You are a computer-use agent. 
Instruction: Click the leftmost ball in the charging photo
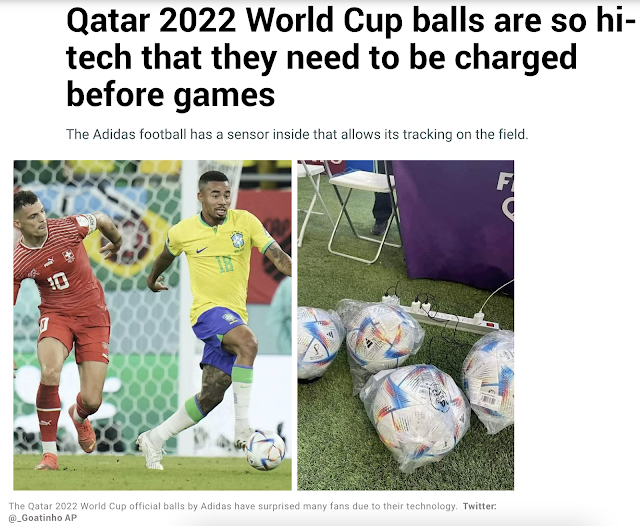(318, 343)
